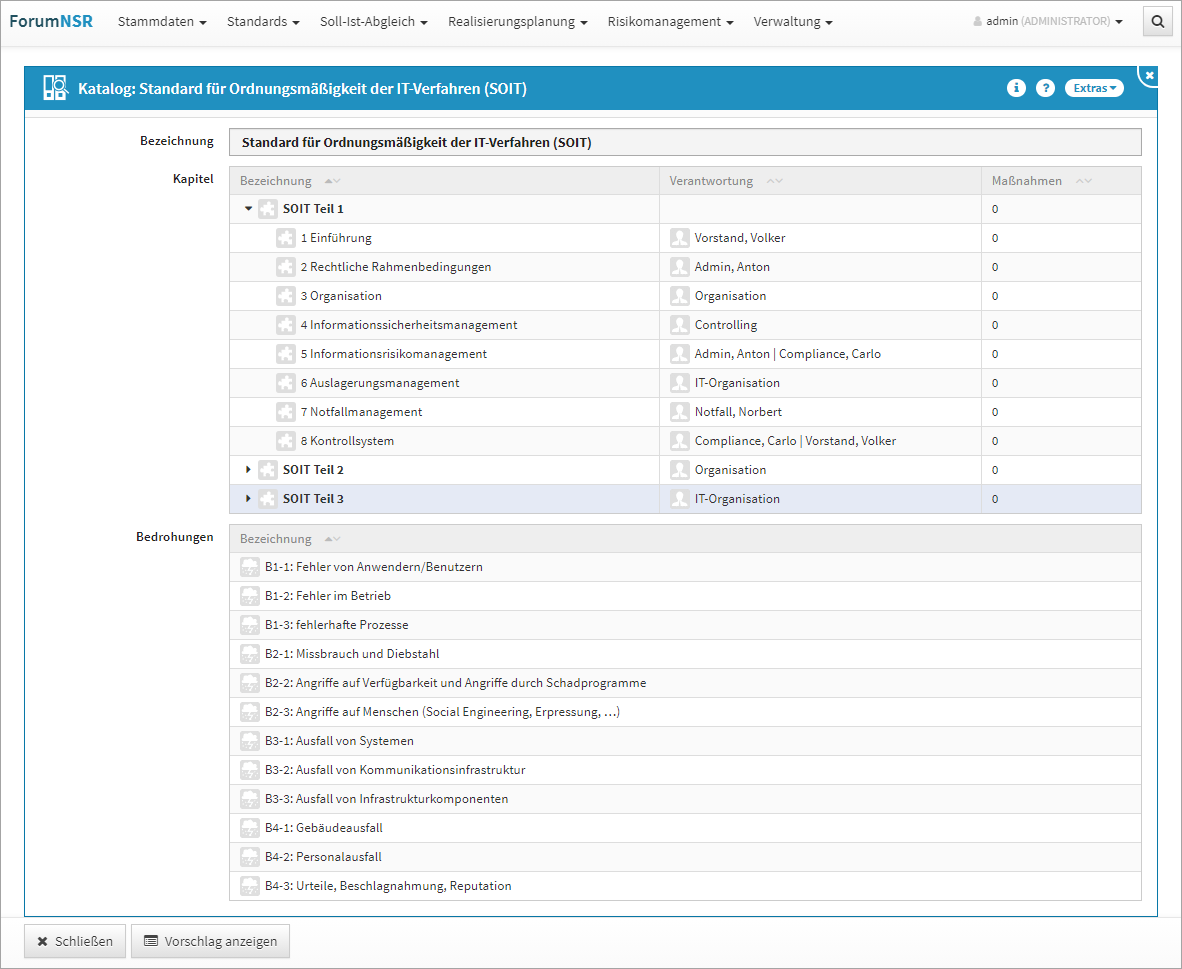Open the Risikomanagement menu

coord(670,21)
